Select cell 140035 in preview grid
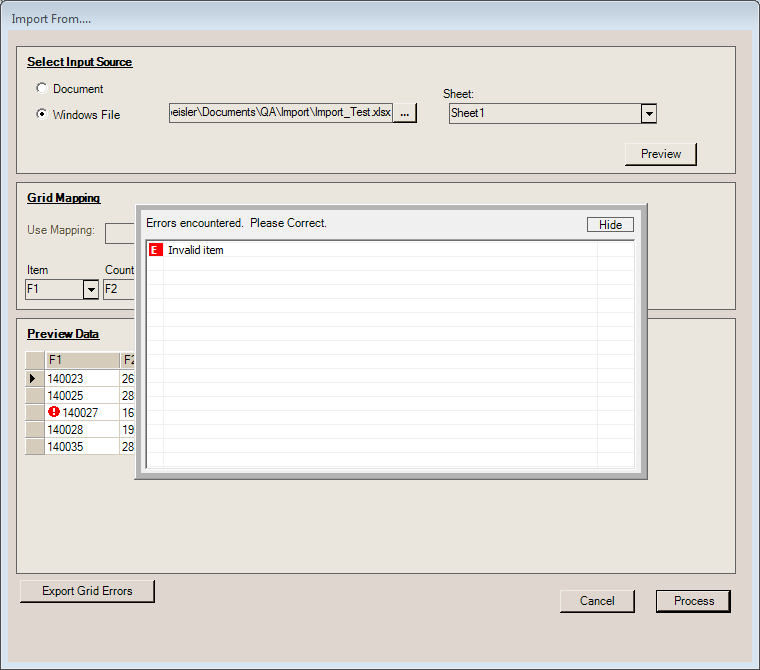 pyautogui.click(x=82, y=447)
